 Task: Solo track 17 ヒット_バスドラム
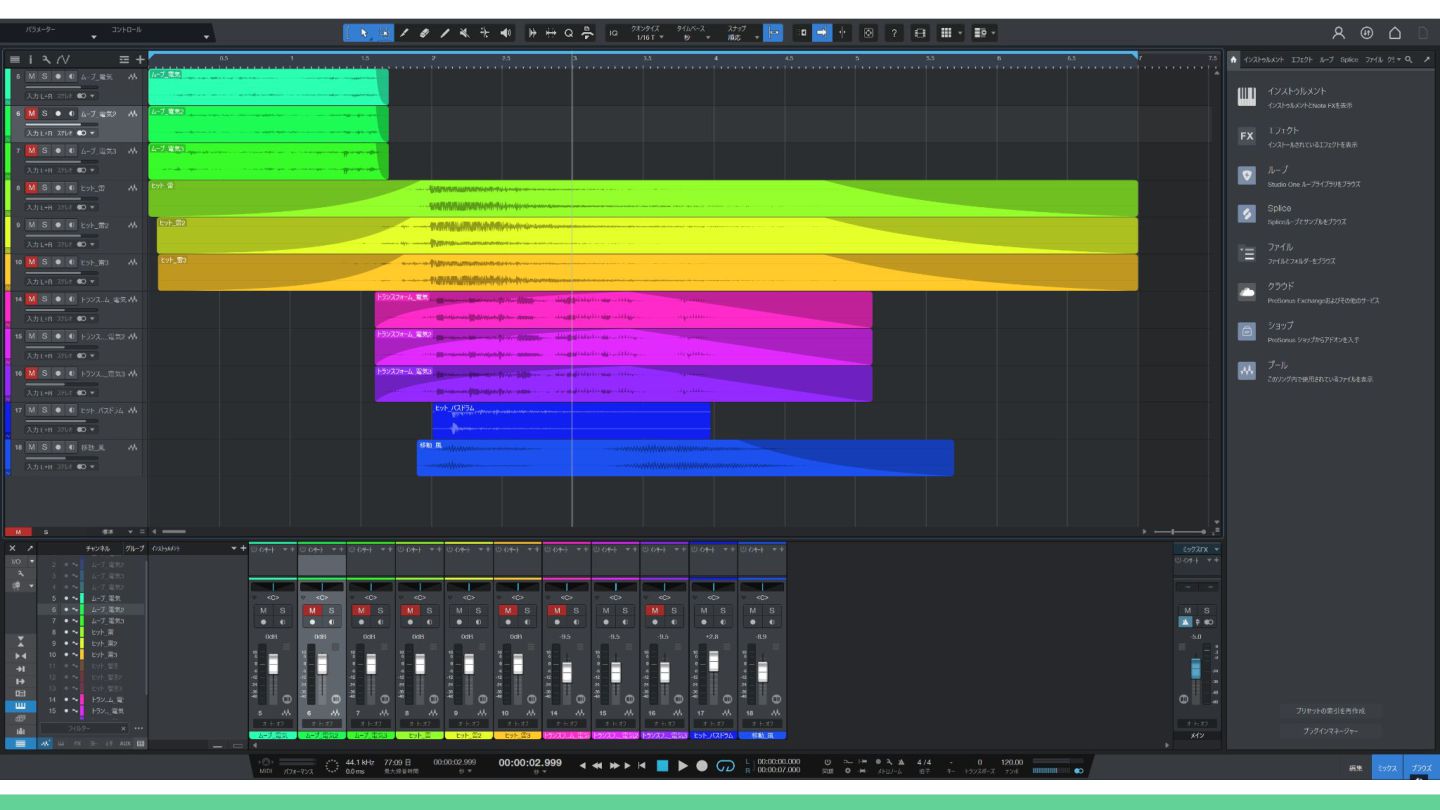[44, 410]
